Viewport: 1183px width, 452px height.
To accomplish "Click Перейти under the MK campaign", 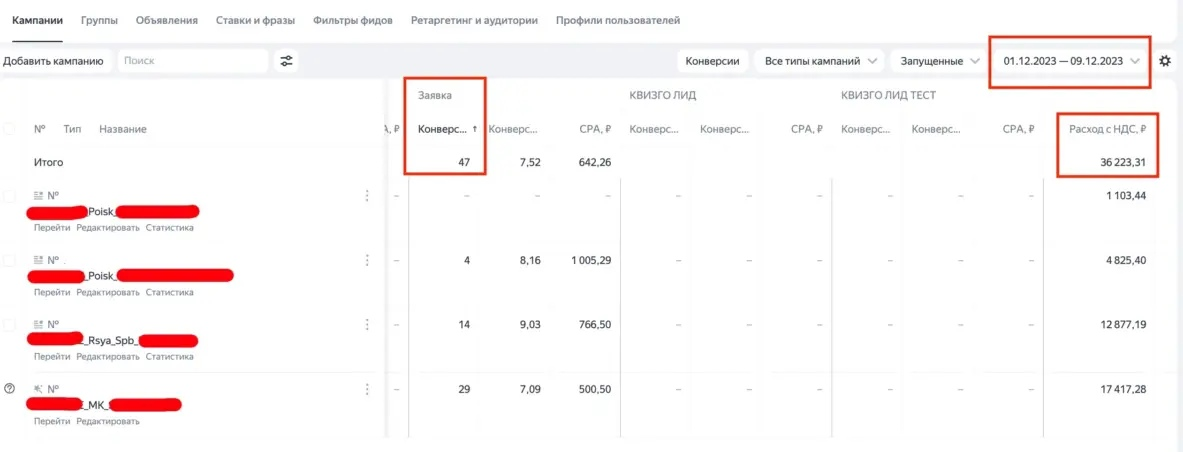I will (52, 421).
